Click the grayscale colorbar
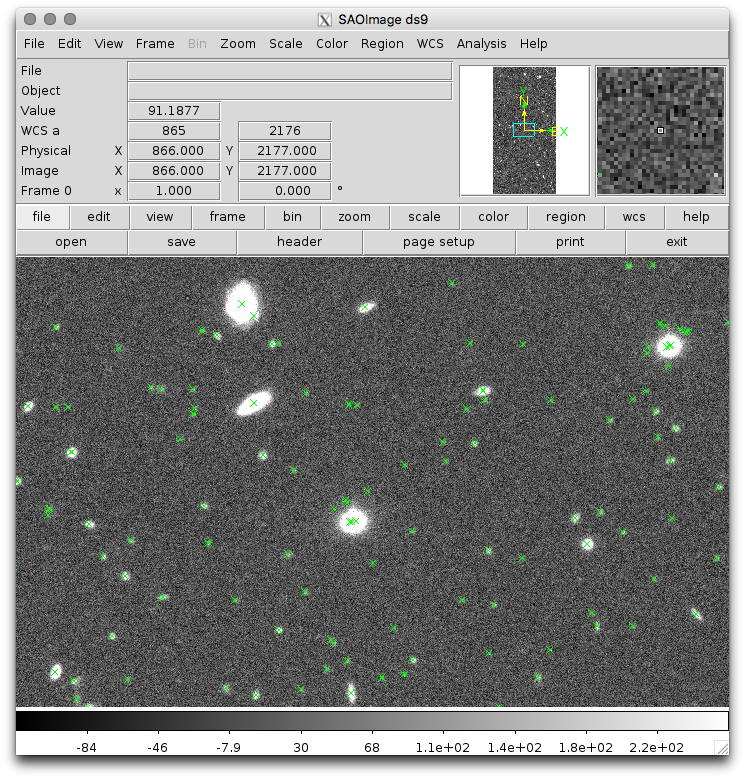 [372, 721]
